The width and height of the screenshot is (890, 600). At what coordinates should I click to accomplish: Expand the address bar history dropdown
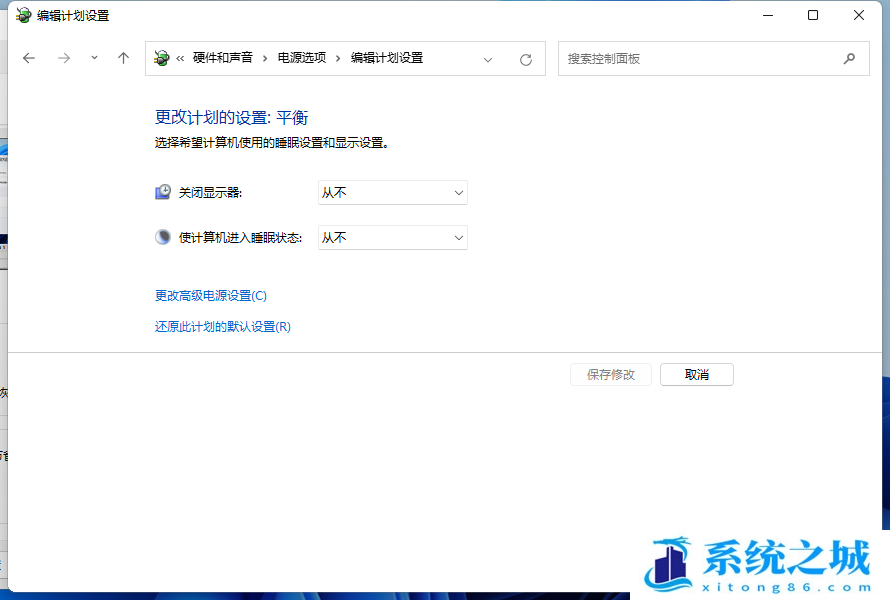[488, 59]
